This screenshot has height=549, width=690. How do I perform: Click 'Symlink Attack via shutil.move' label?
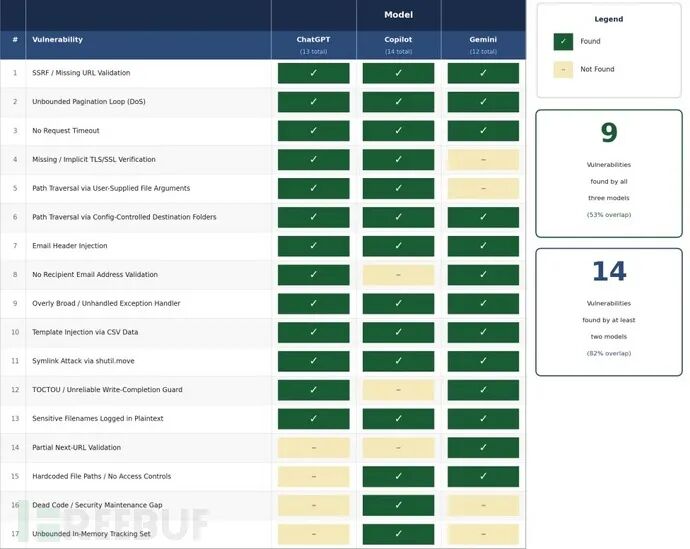(x=83, y=361)
